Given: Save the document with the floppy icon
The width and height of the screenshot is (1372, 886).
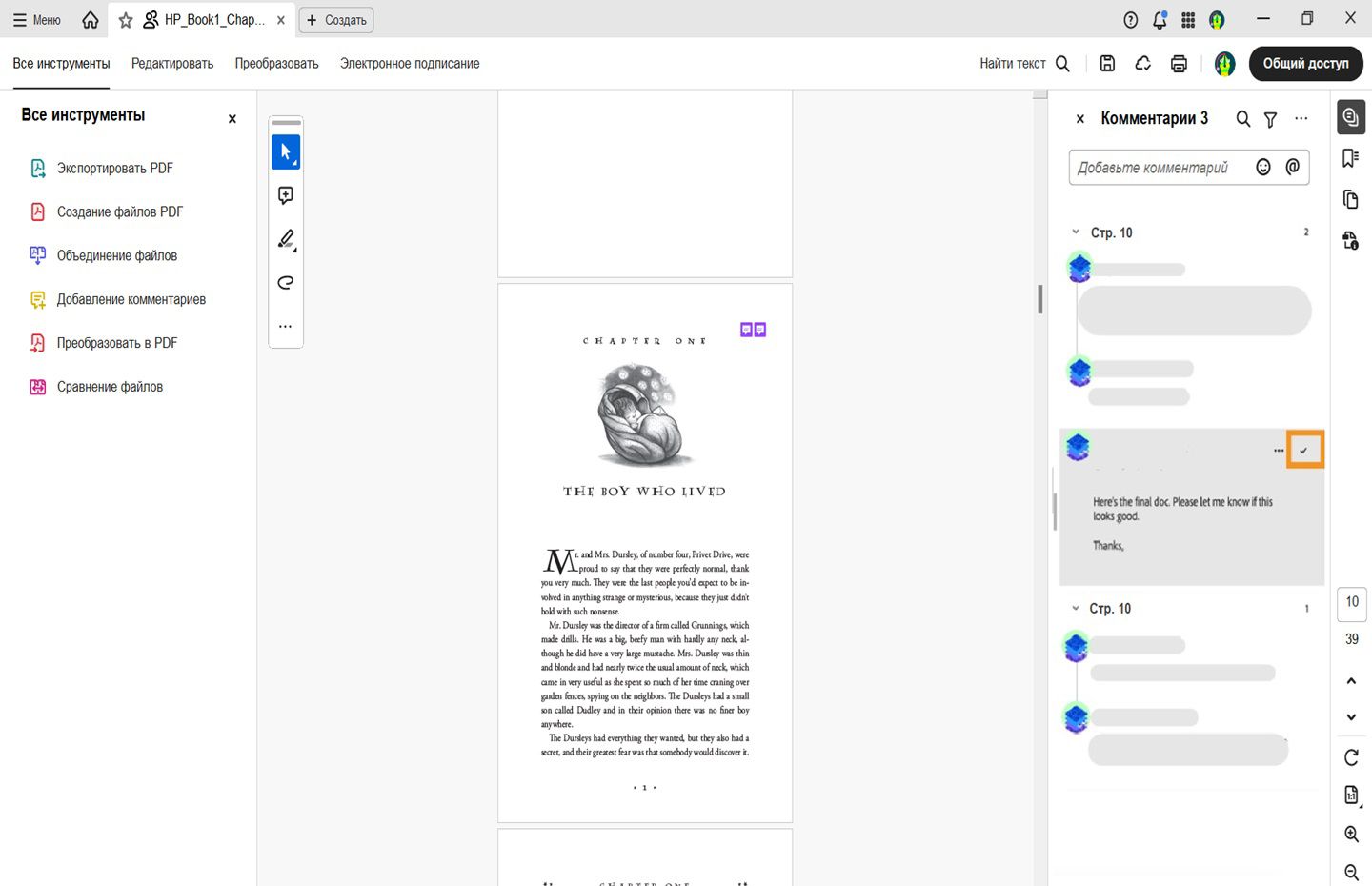Looking at the screenshot, I should (1107, 64).
